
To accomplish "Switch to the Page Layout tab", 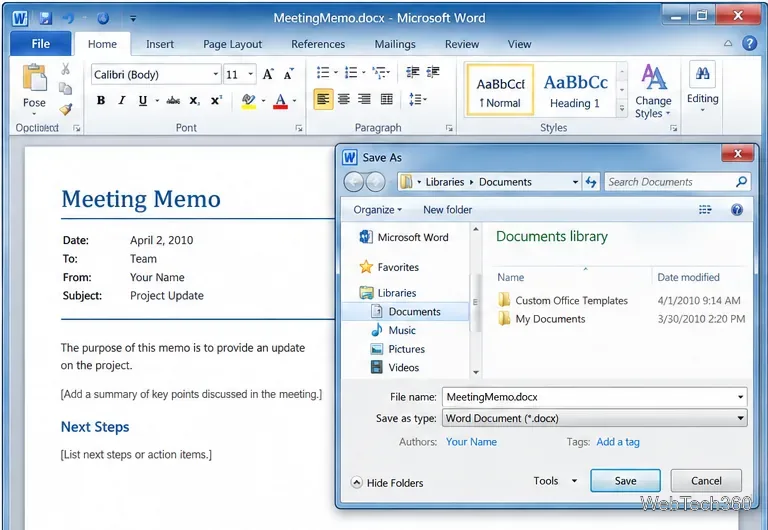I will pyautogui.click(x=233, y=44).
